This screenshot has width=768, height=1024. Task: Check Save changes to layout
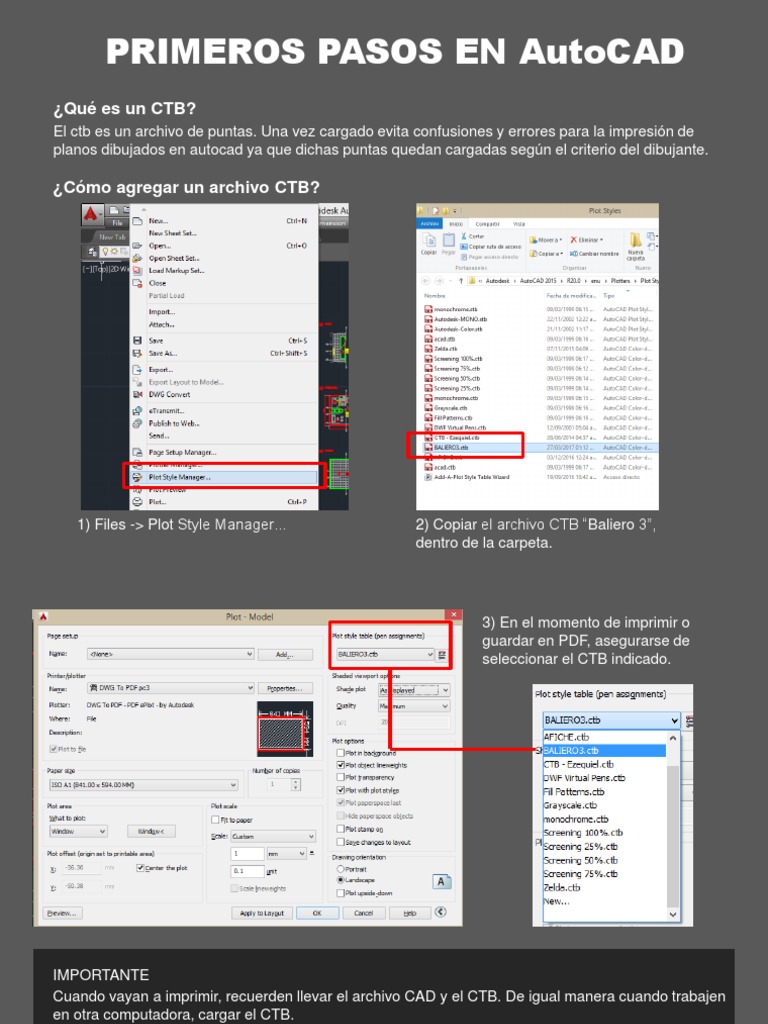340,842
